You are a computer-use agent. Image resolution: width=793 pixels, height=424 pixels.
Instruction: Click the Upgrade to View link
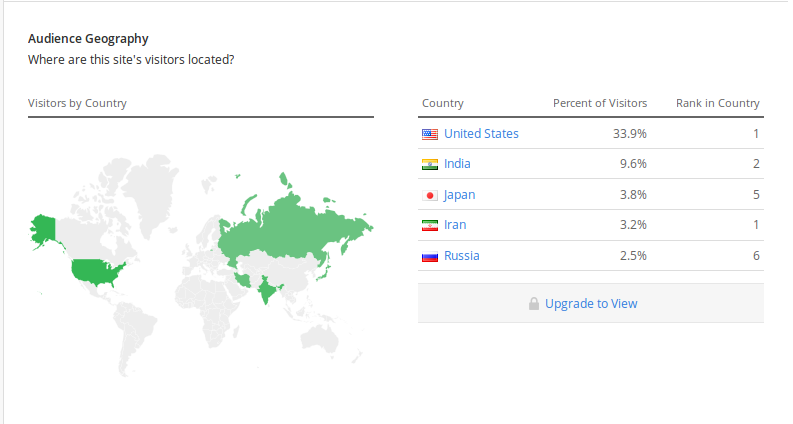point(591,304)
